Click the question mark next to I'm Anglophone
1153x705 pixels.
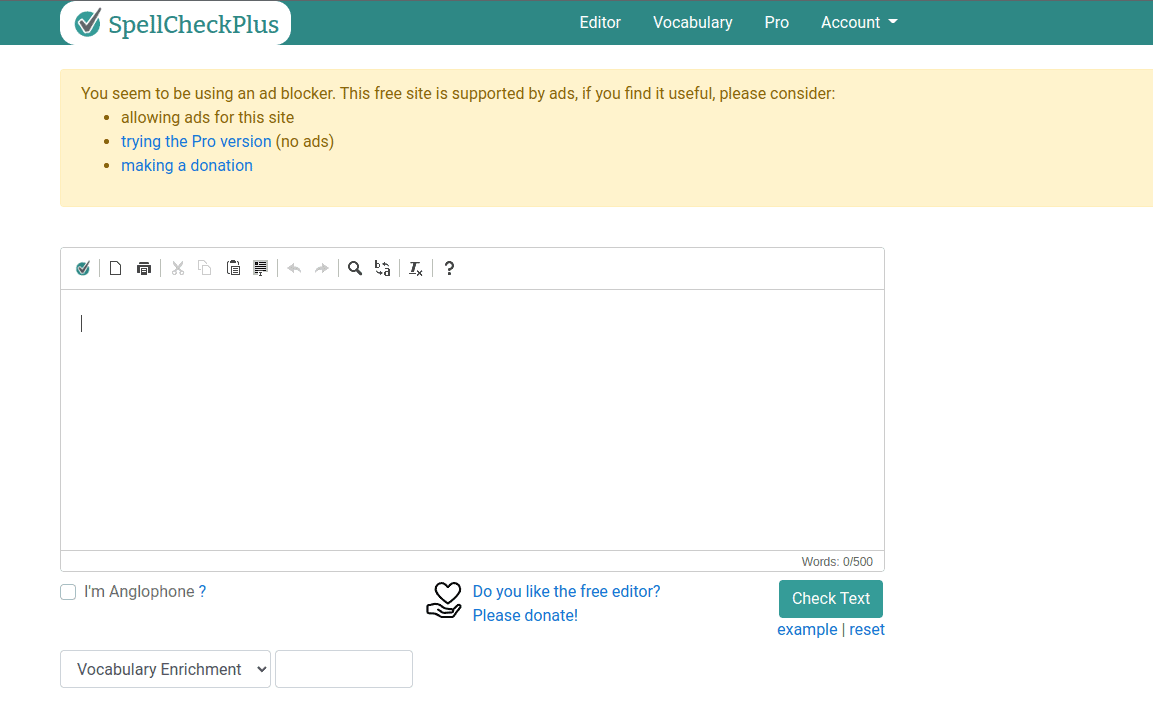coord(202,592)
